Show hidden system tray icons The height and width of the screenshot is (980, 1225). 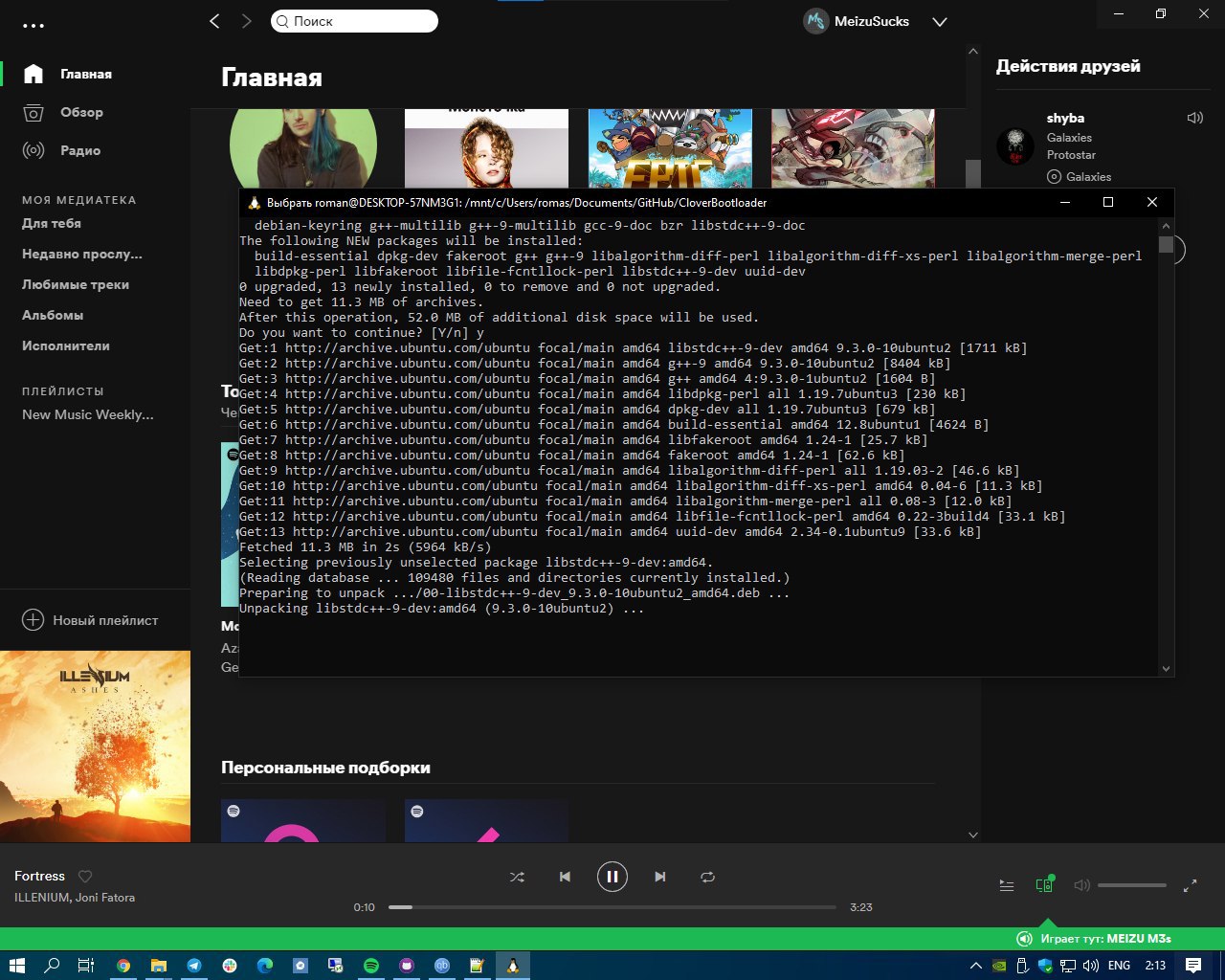click(976, 966)
